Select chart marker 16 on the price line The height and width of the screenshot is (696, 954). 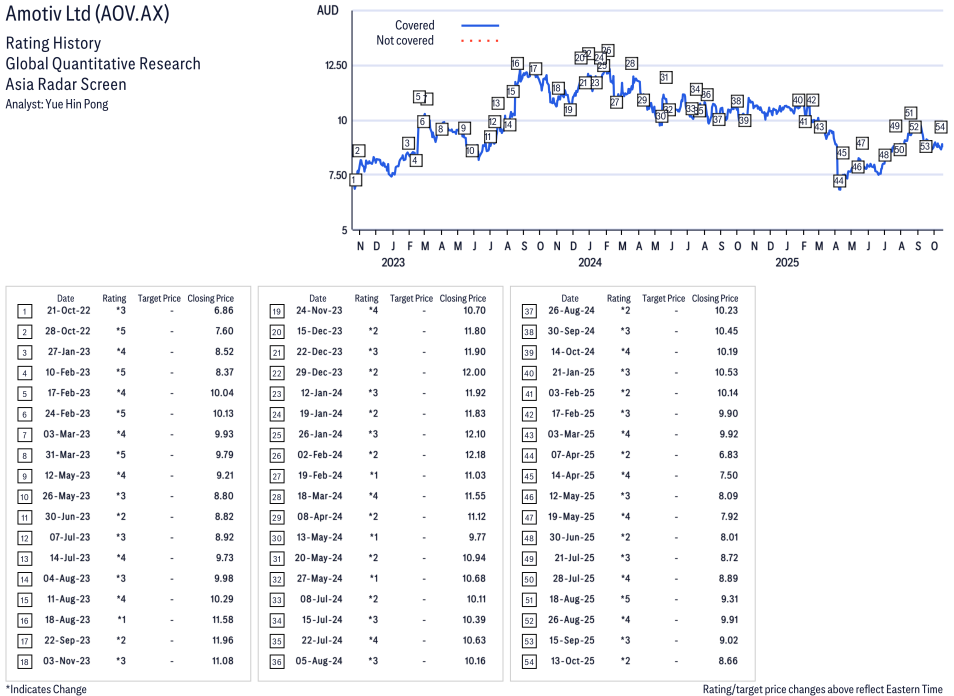(x=516, y=64)
